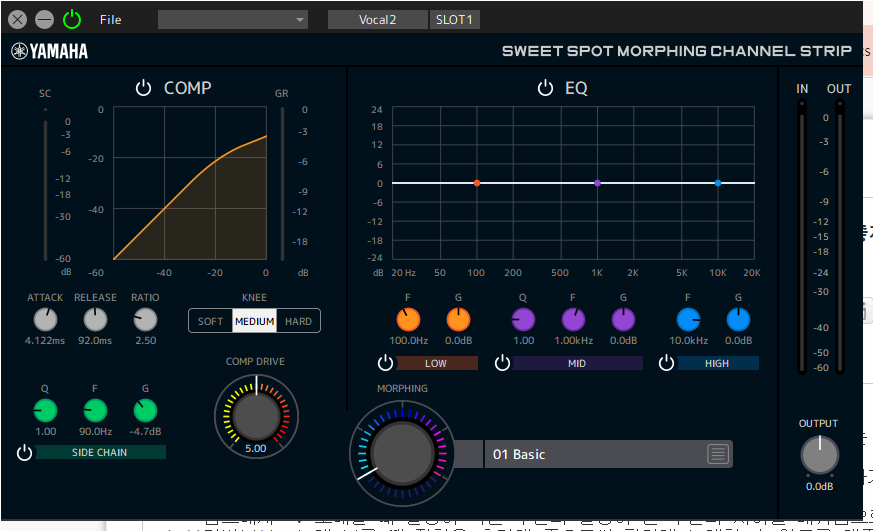Viewport: 874px width, 532px height.
Task: Close the plugin window with X button
Action: (18, 20)
